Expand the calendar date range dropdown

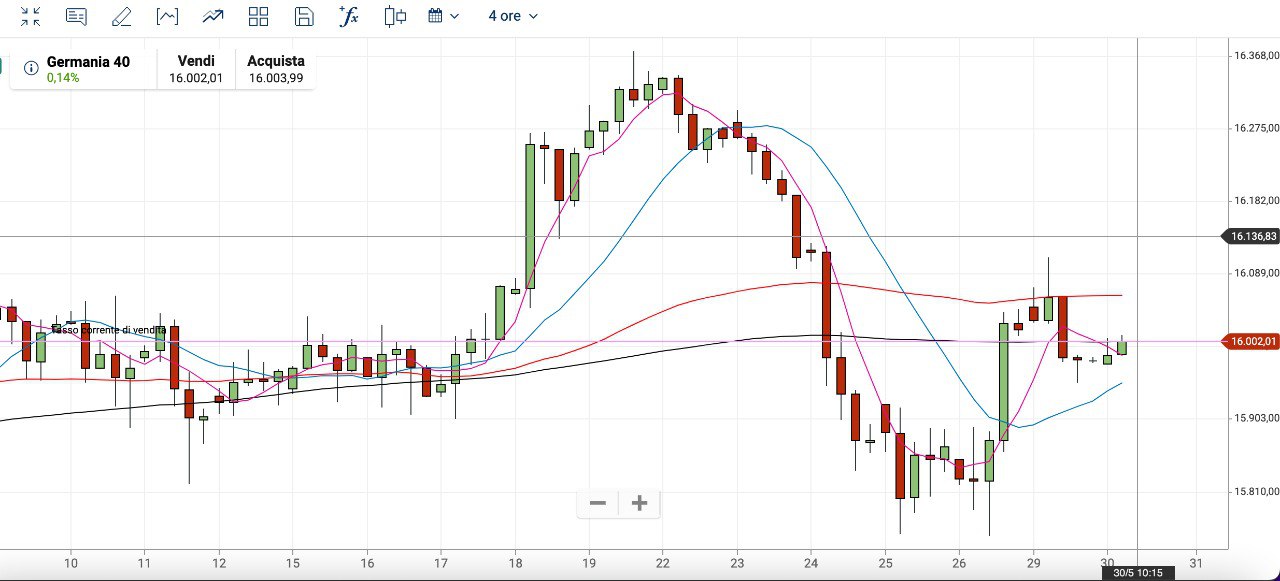[443, 16]
